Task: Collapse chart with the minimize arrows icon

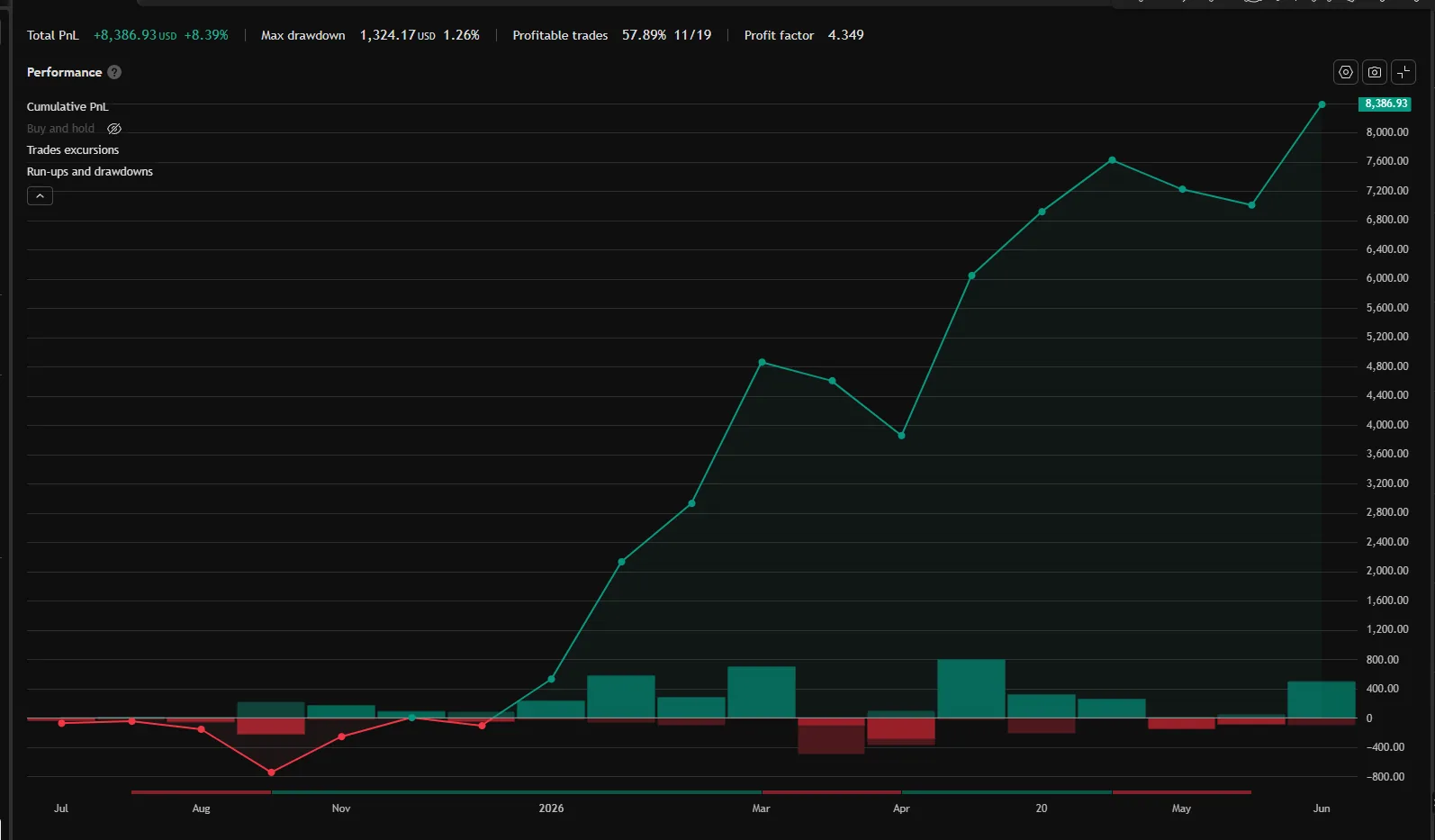Action: coord(1403,72)
